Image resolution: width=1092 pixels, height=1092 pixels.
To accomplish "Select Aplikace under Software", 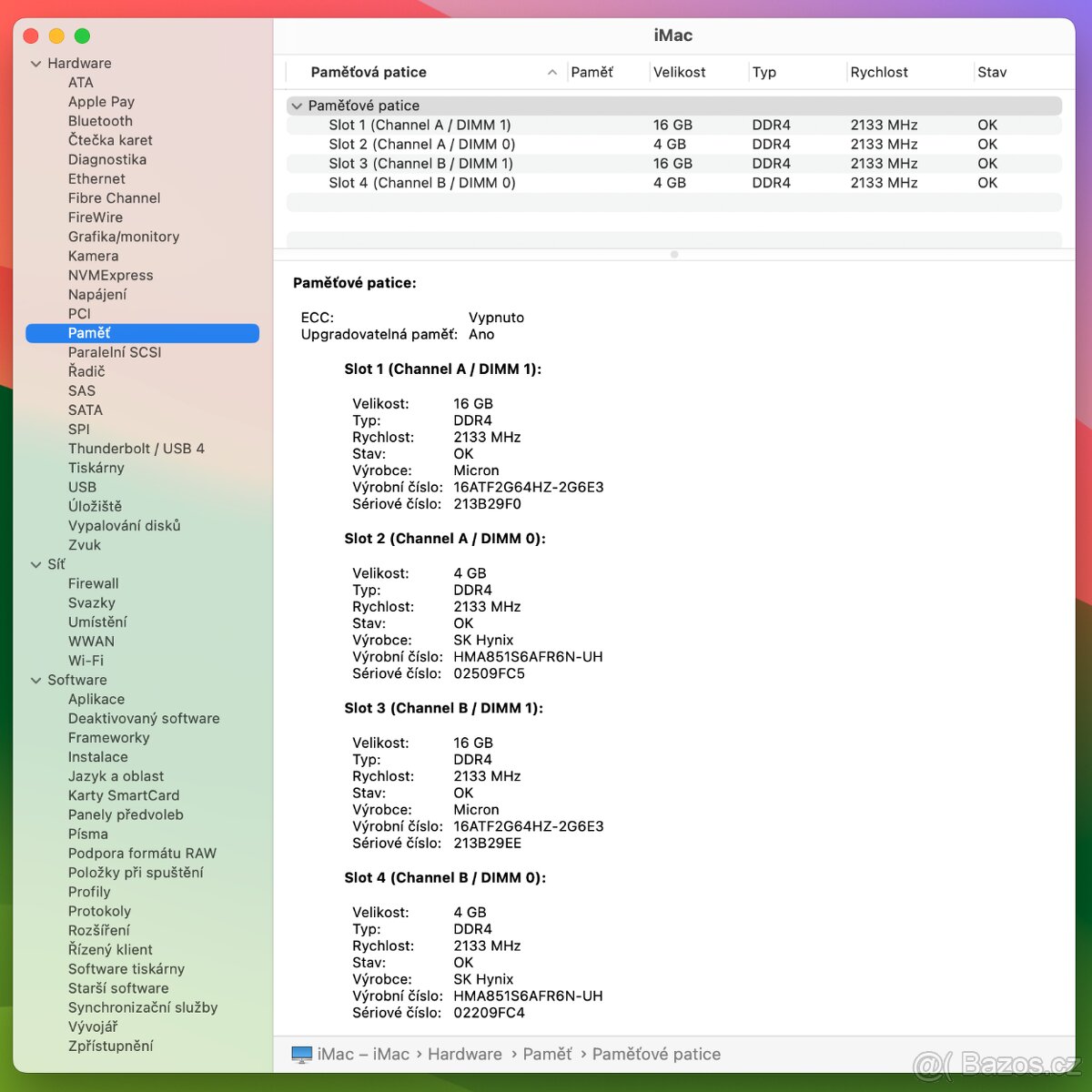I will click(96, 699).
